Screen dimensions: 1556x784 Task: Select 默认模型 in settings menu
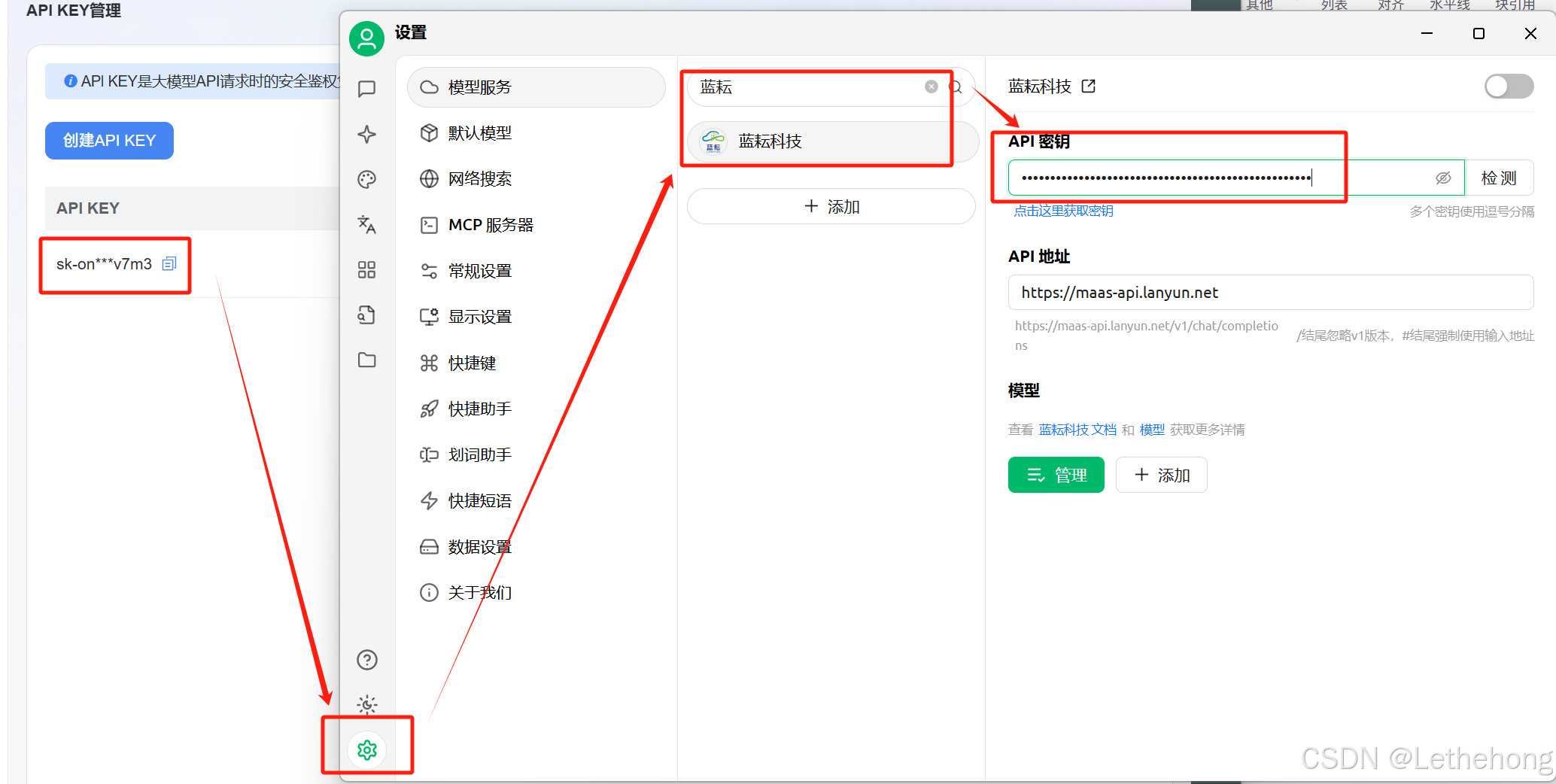pos(536,133)
